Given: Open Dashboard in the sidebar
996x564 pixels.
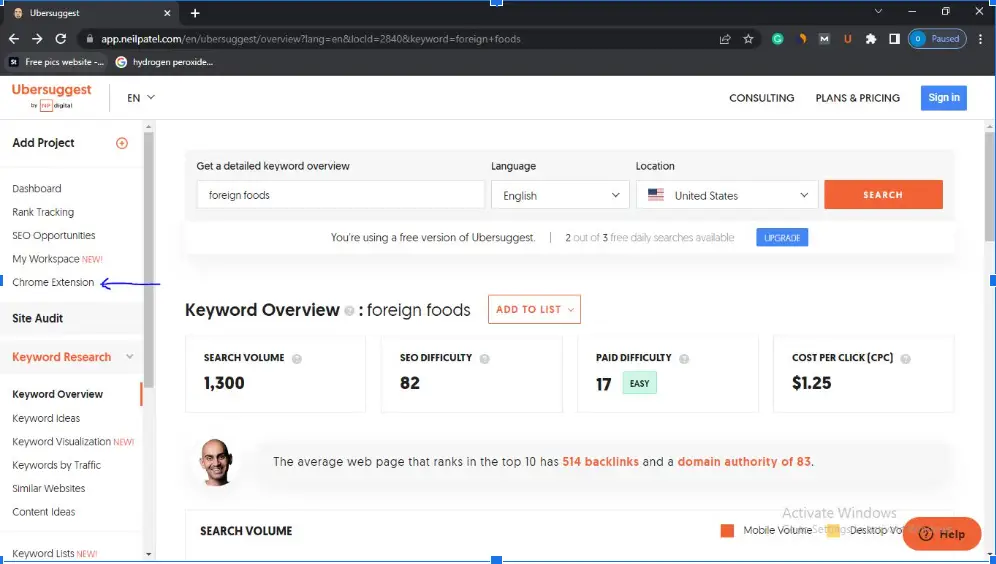Looking at the screenshot, I should click(37, 189).
